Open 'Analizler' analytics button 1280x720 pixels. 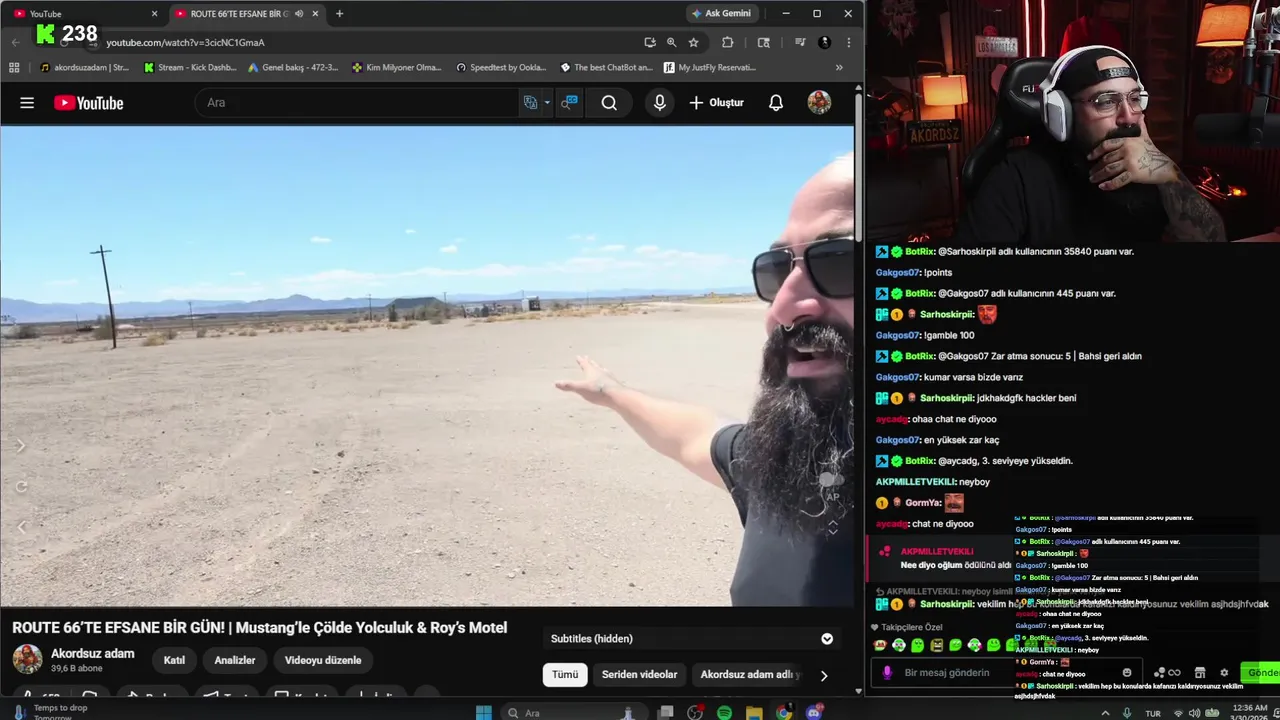(234, 660)
